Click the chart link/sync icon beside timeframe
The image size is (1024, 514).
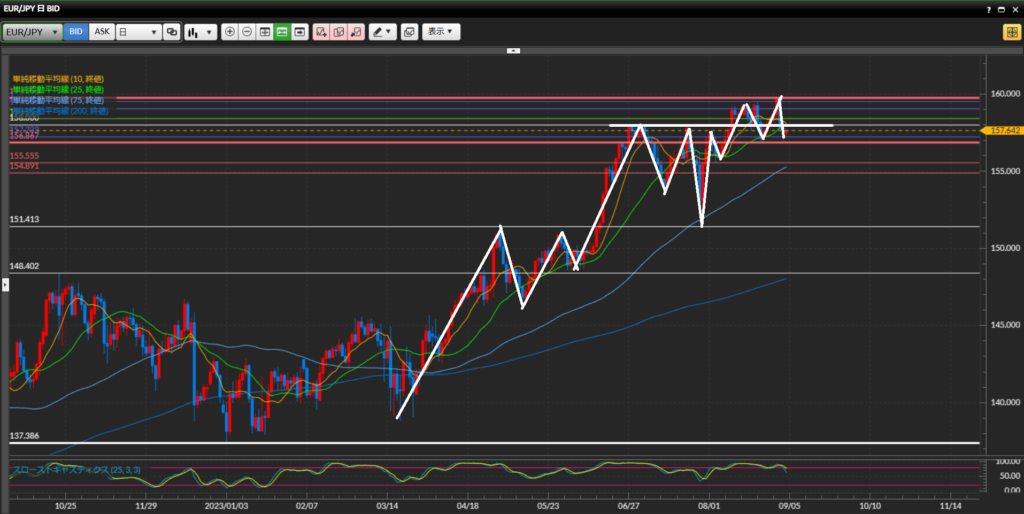(172, 32)
